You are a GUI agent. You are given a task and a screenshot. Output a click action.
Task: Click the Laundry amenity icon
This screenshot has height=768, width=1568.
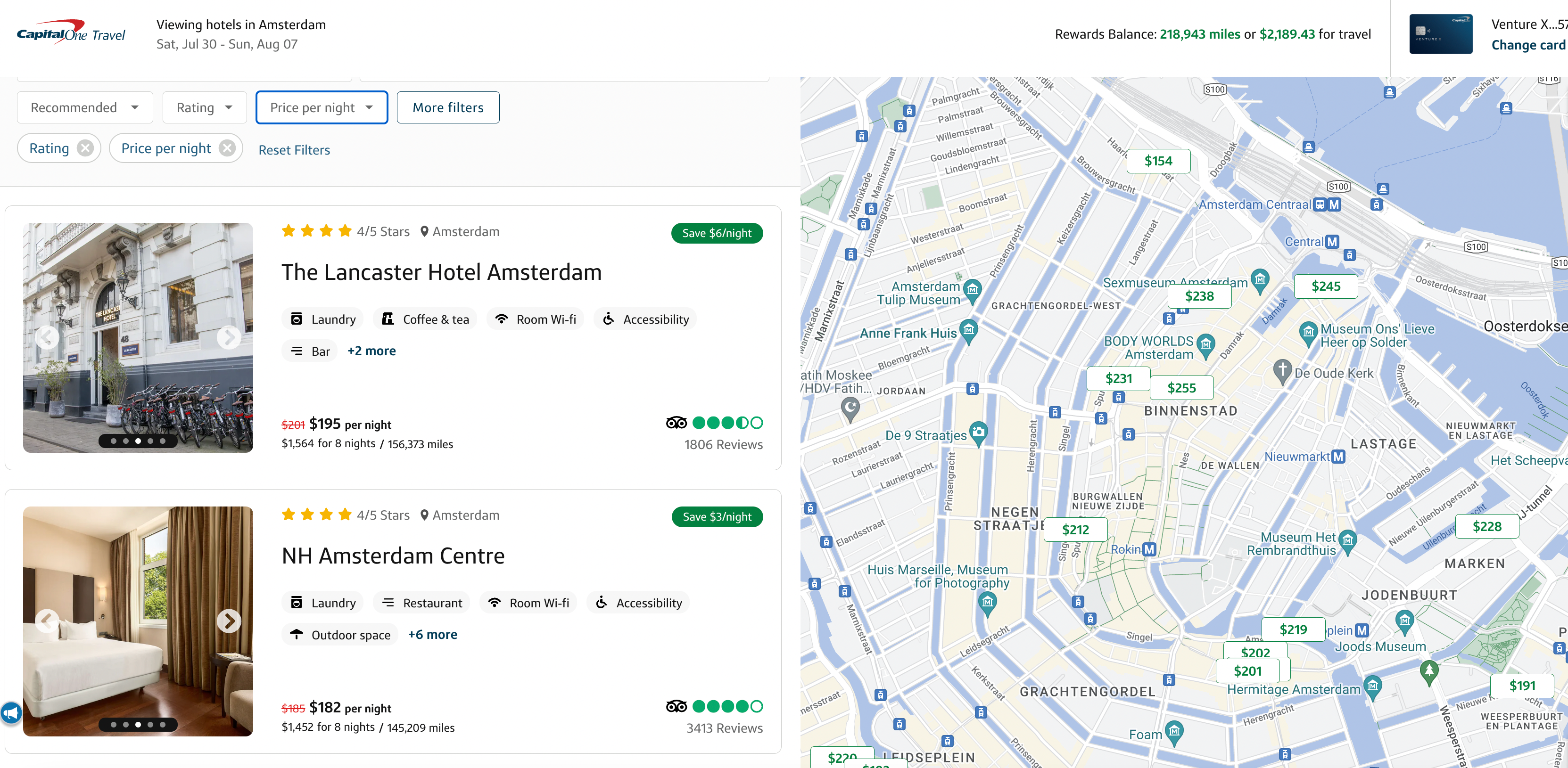297,319
